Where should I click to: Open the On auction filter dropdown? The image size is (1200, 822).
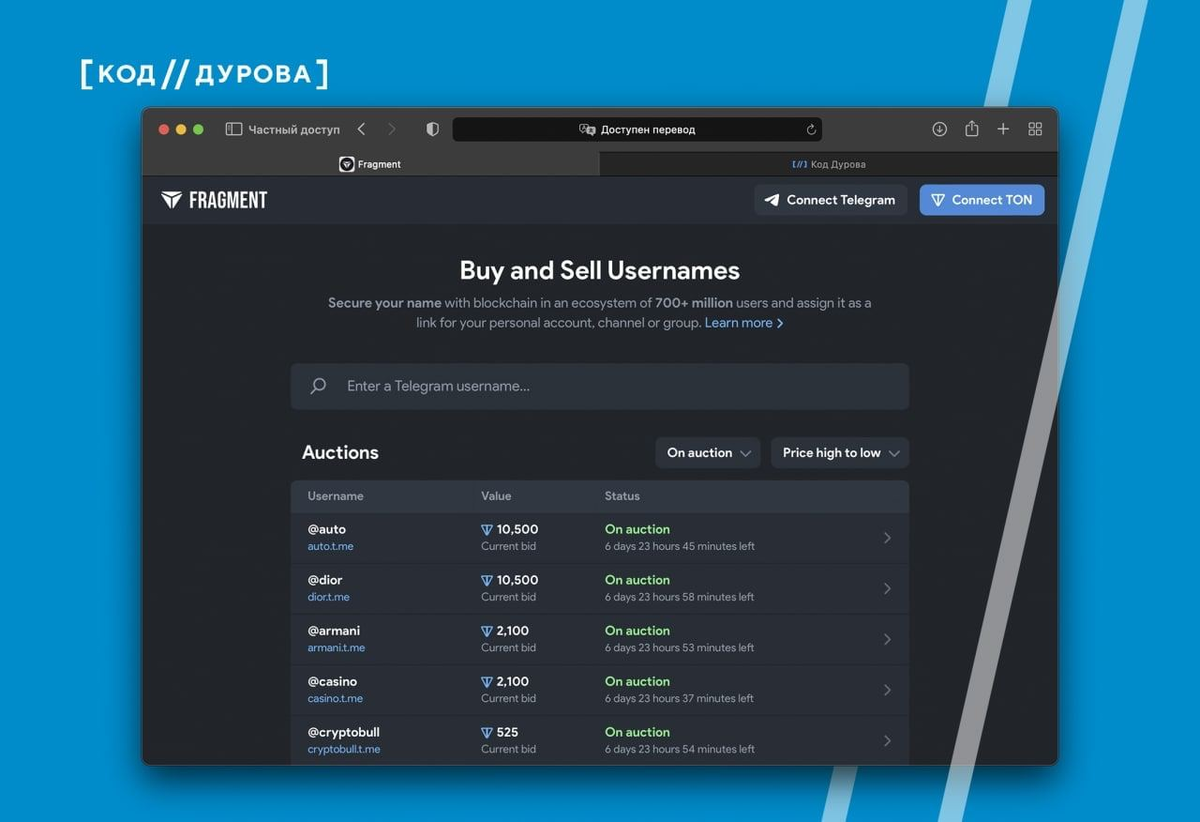708,453
